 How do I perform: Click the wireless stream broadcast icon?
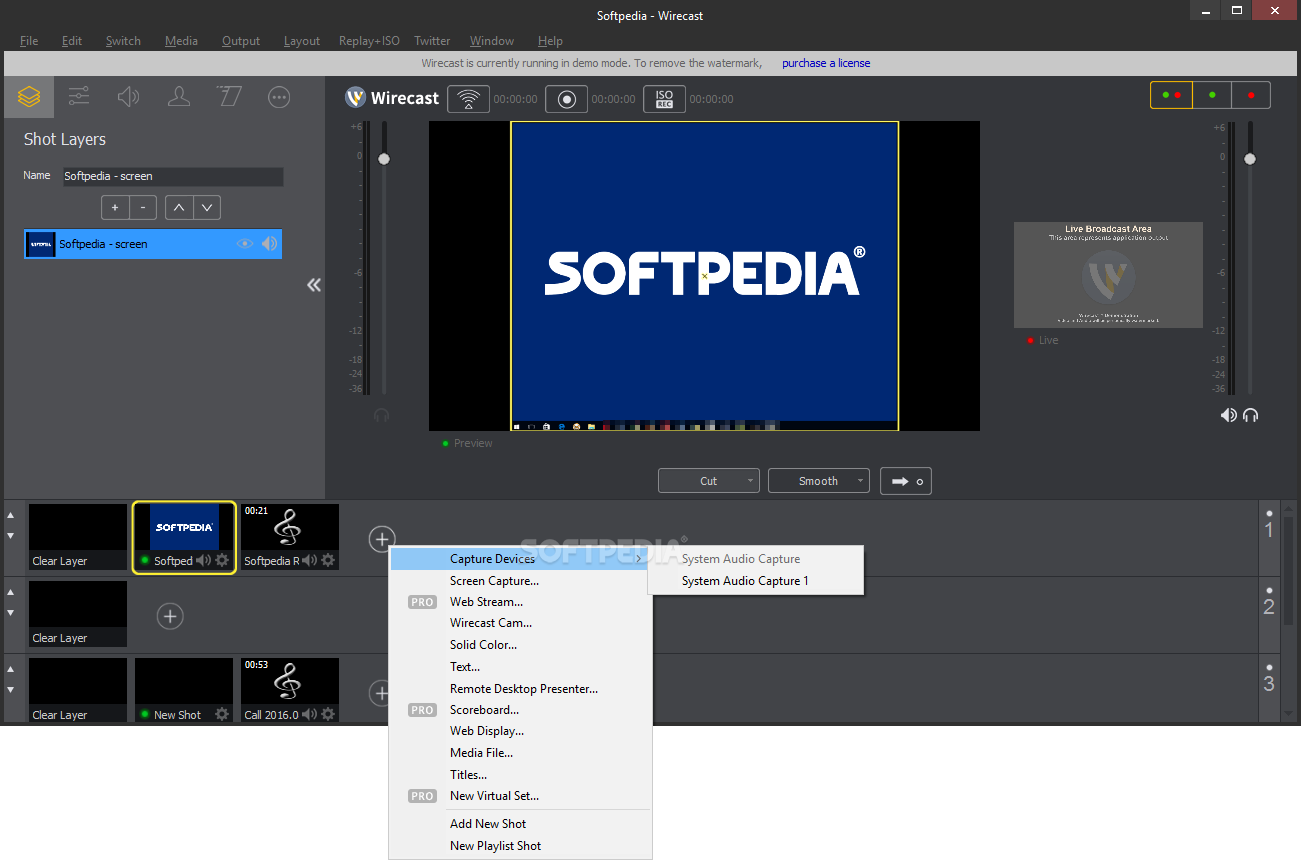pos(468,99)
